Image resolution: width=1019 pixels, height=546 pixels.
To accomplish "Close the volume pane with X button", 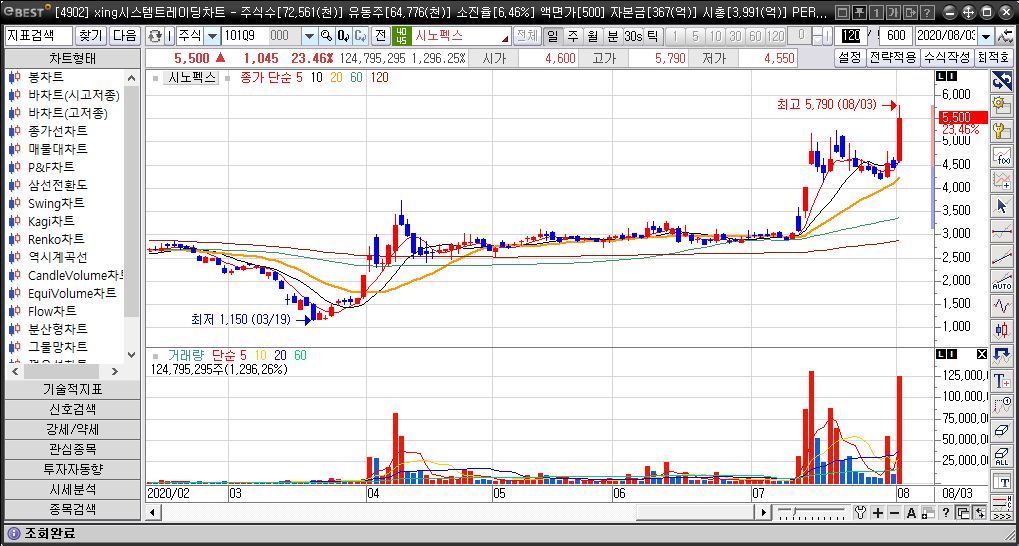I will (x=981, y=354).
